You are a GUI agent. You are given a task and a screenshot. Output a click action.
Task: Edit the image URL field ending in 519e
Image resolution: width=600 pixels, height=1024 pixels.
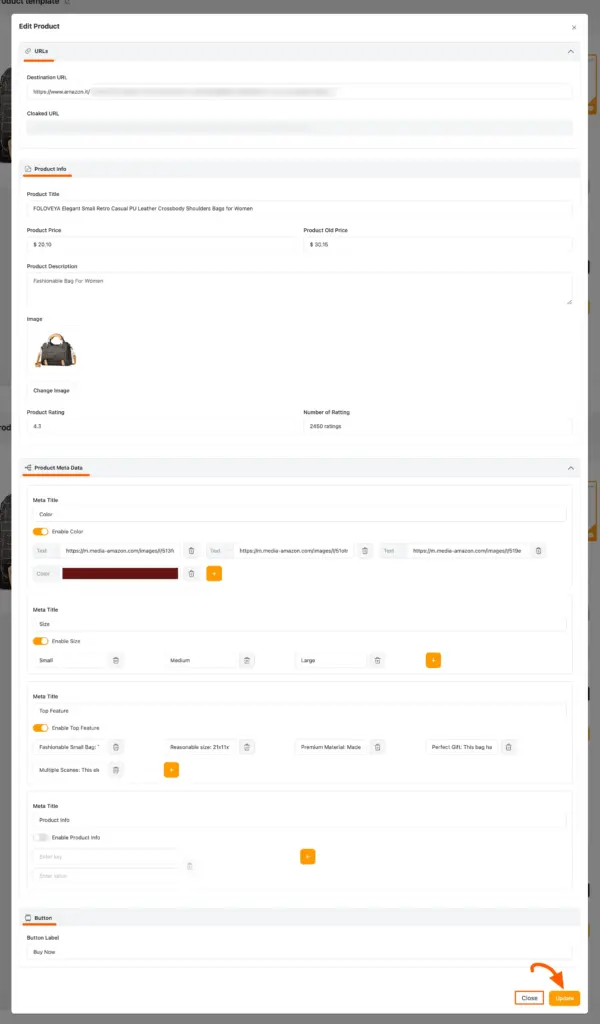tap(467, 551)
